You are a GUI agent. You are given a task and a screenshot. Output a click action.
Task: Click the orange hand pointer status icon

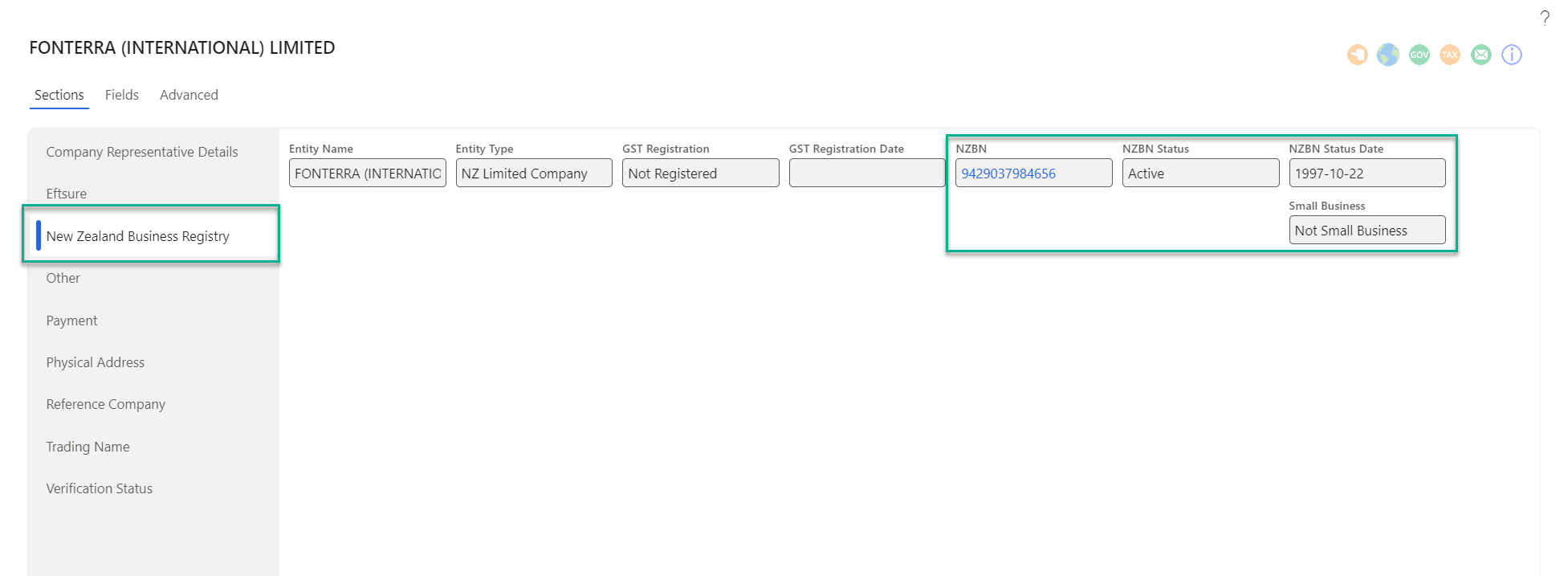coord(1357,55)
